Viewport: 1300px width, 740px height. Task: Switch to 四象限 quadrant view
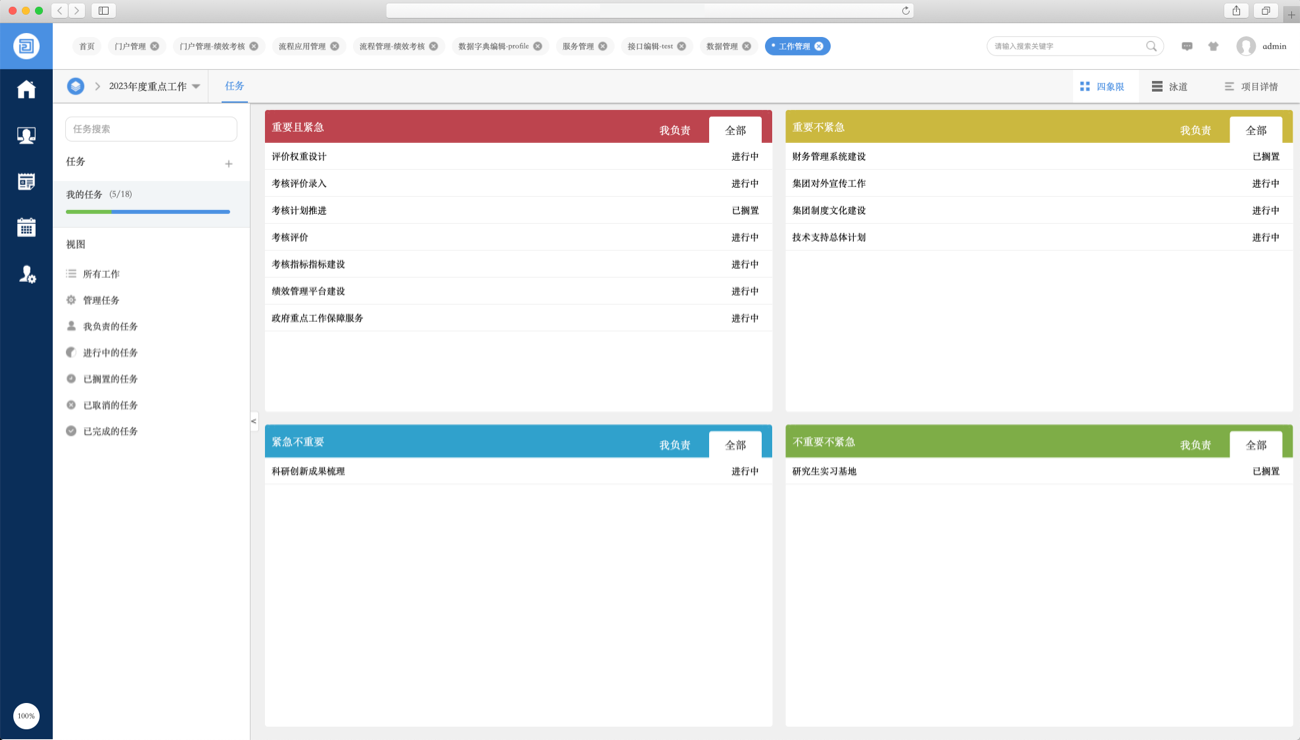pos(1102,87)
